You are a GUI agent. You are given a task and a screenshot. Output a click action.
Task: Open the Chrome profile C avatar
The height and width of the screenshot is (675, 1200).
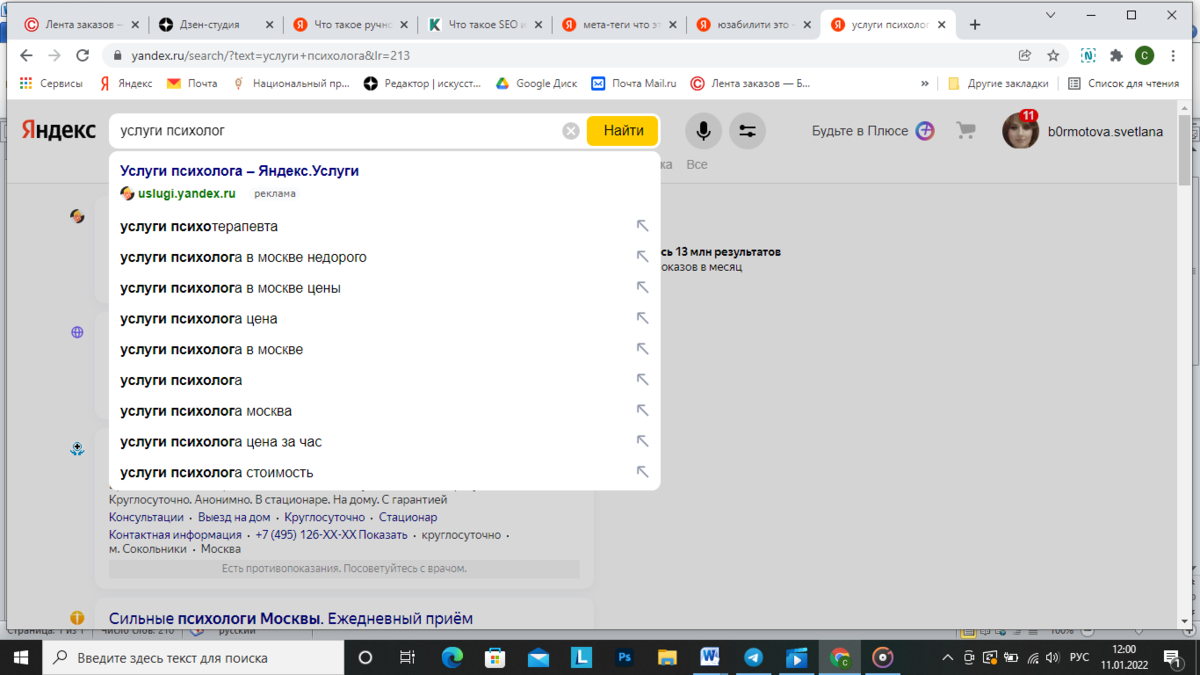tap(1145, 56)
